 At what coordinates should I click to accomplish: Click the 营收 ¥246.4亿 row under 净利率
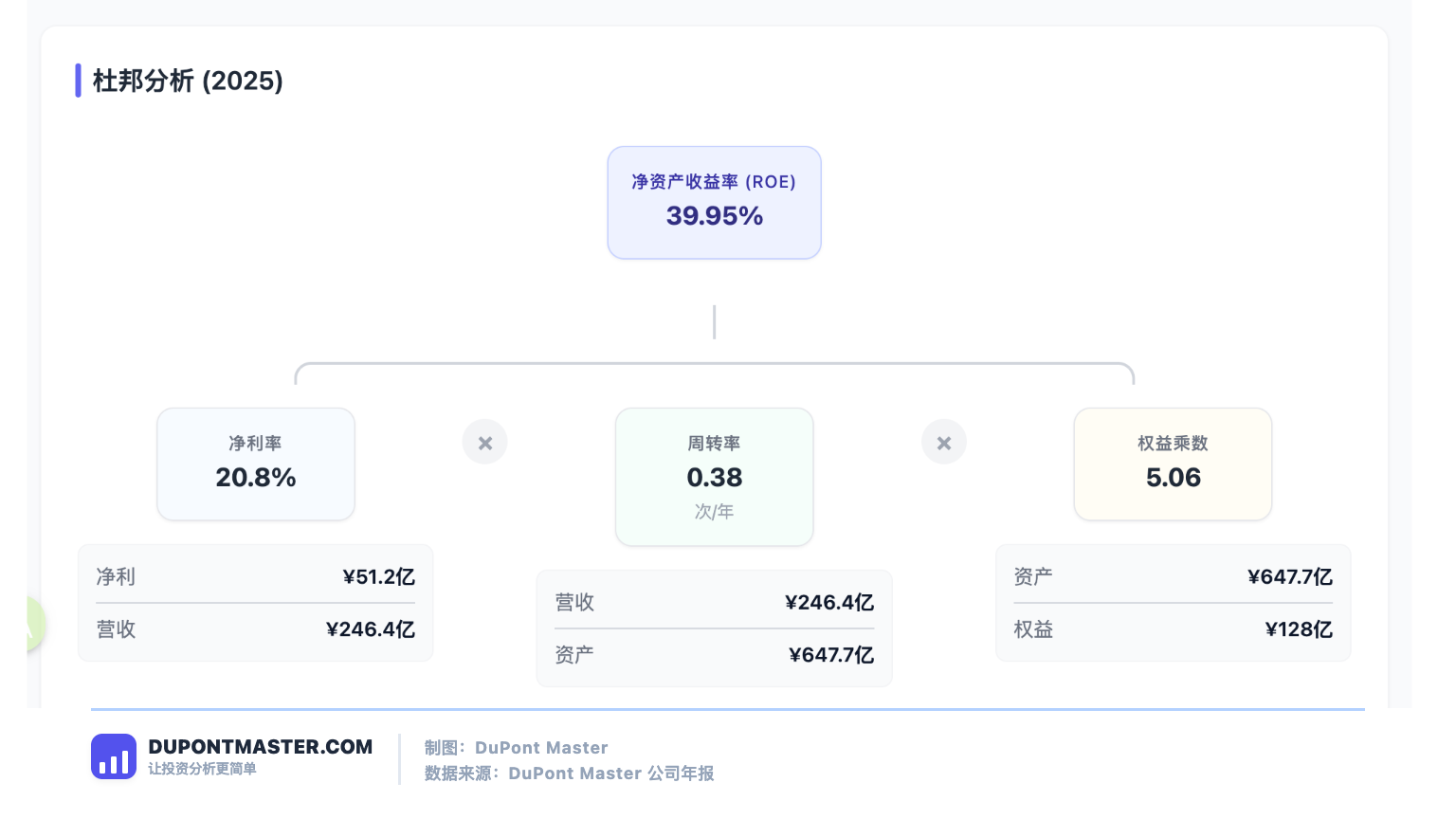click(x=256, y=629)
